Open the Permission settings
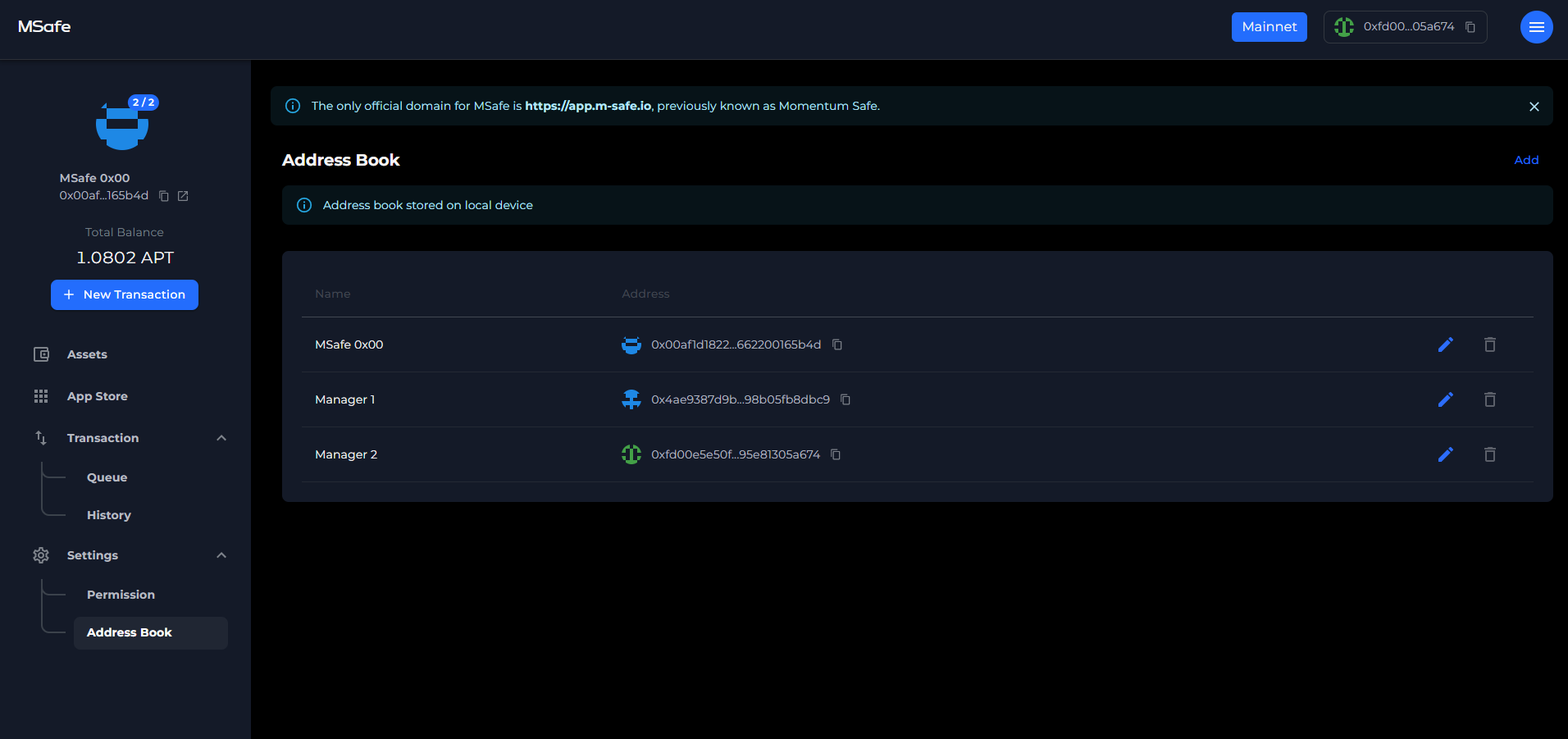Image resolution: width=1568 pixels, height=739 pixels. click(121, 595)
